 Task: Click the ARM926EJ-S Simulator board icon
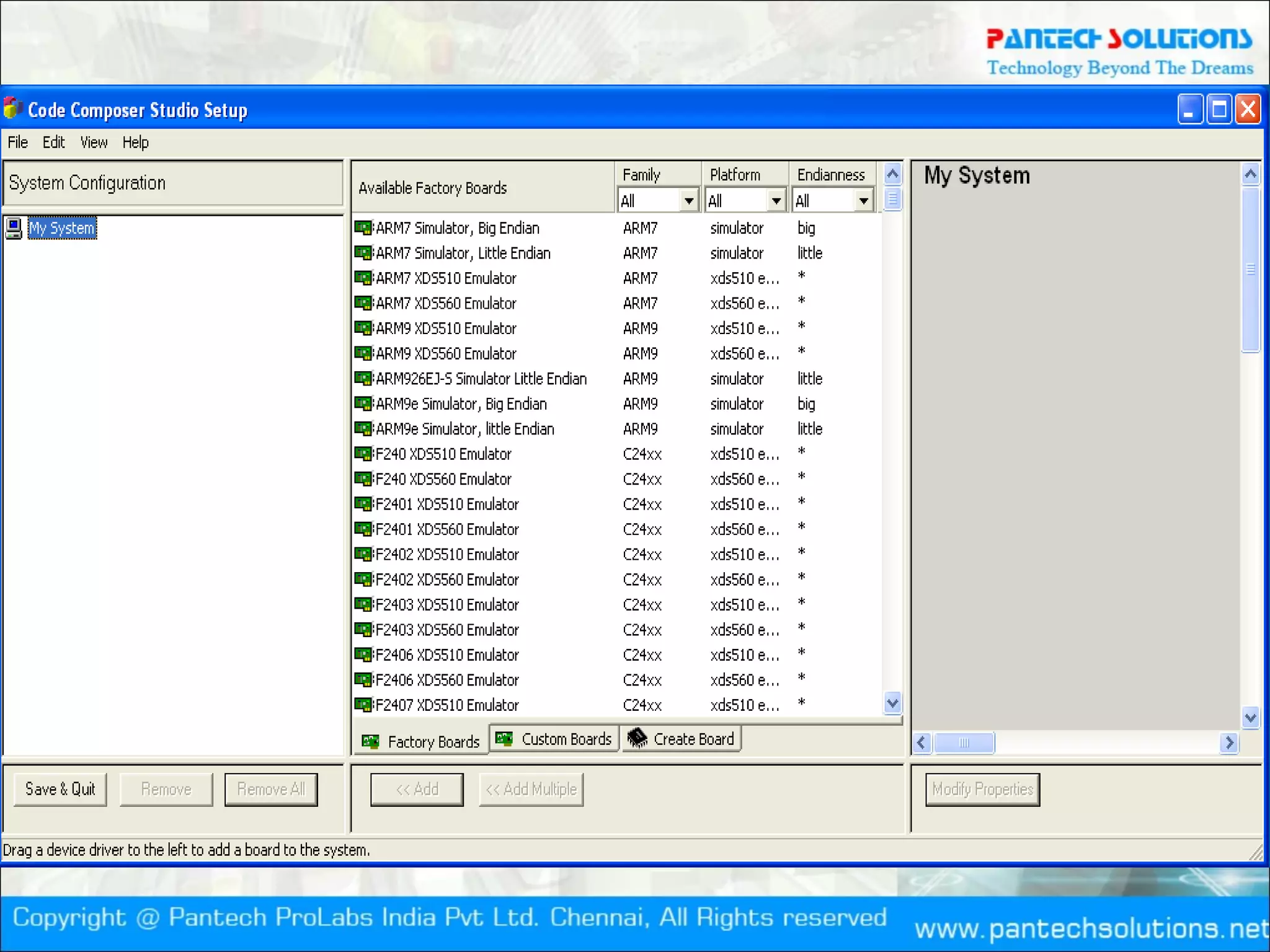[363, 378]
